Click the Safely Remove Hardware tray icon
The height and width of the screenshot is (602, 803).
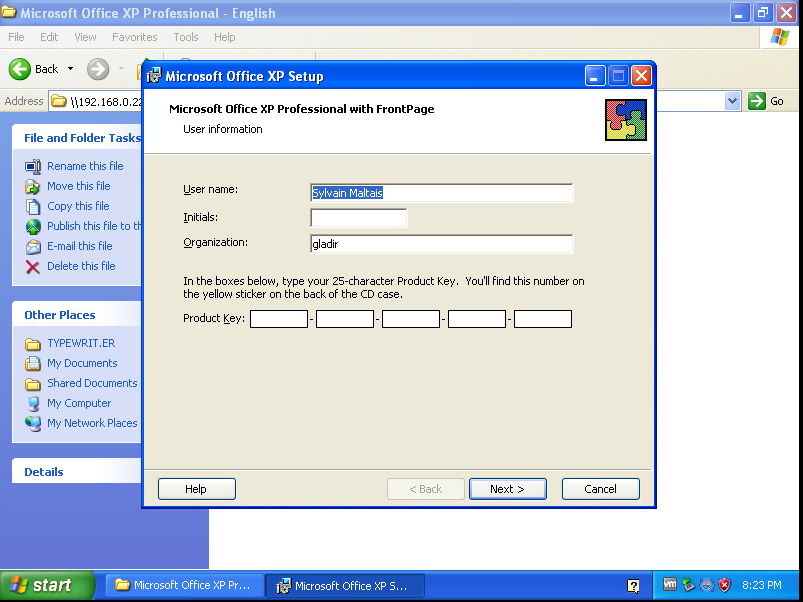(x=689, y=584)
